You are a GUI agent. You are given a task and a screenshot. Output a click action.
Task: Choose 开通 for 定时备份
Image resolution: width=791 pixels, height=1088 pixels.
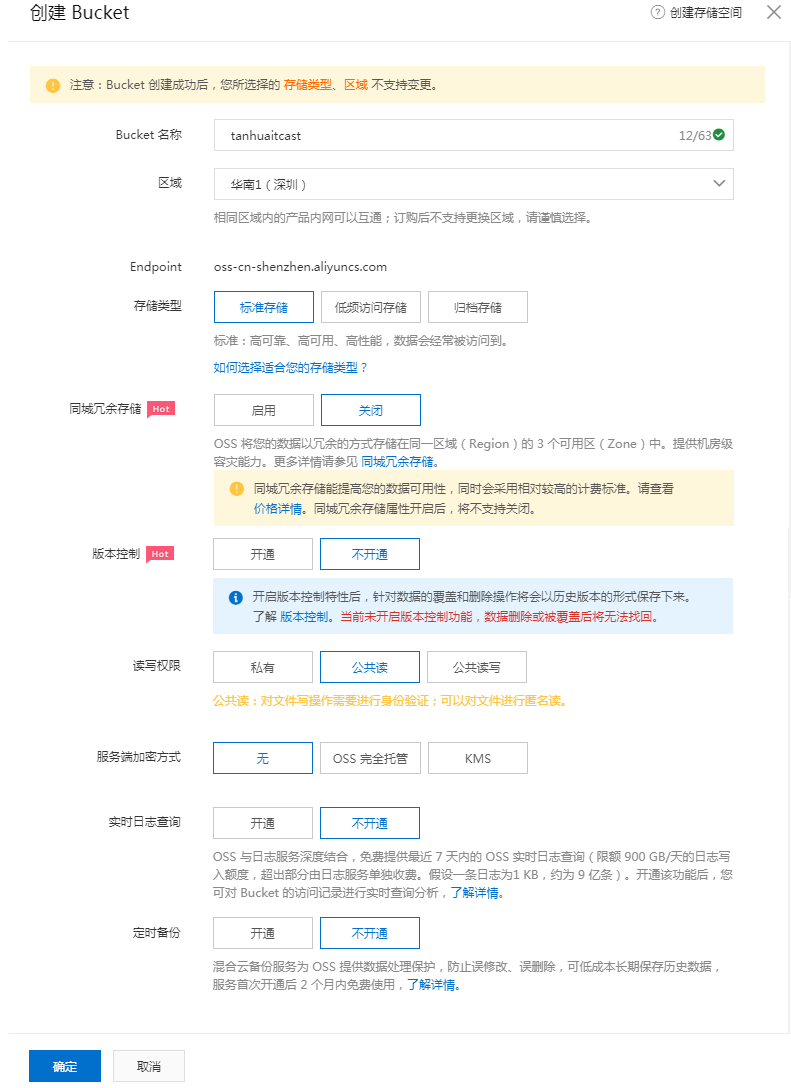point(263,933)
